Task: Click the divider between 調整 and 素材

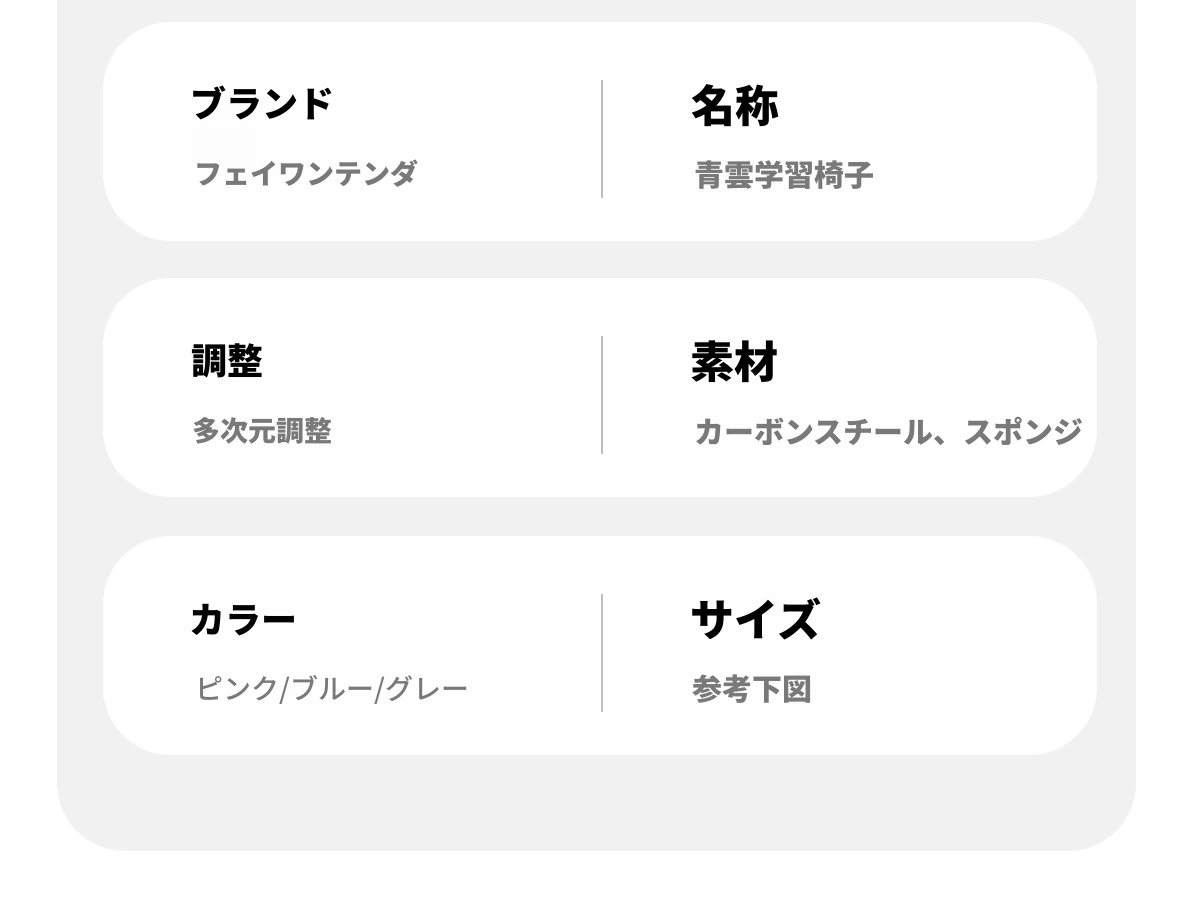Action: click(602, 395)
